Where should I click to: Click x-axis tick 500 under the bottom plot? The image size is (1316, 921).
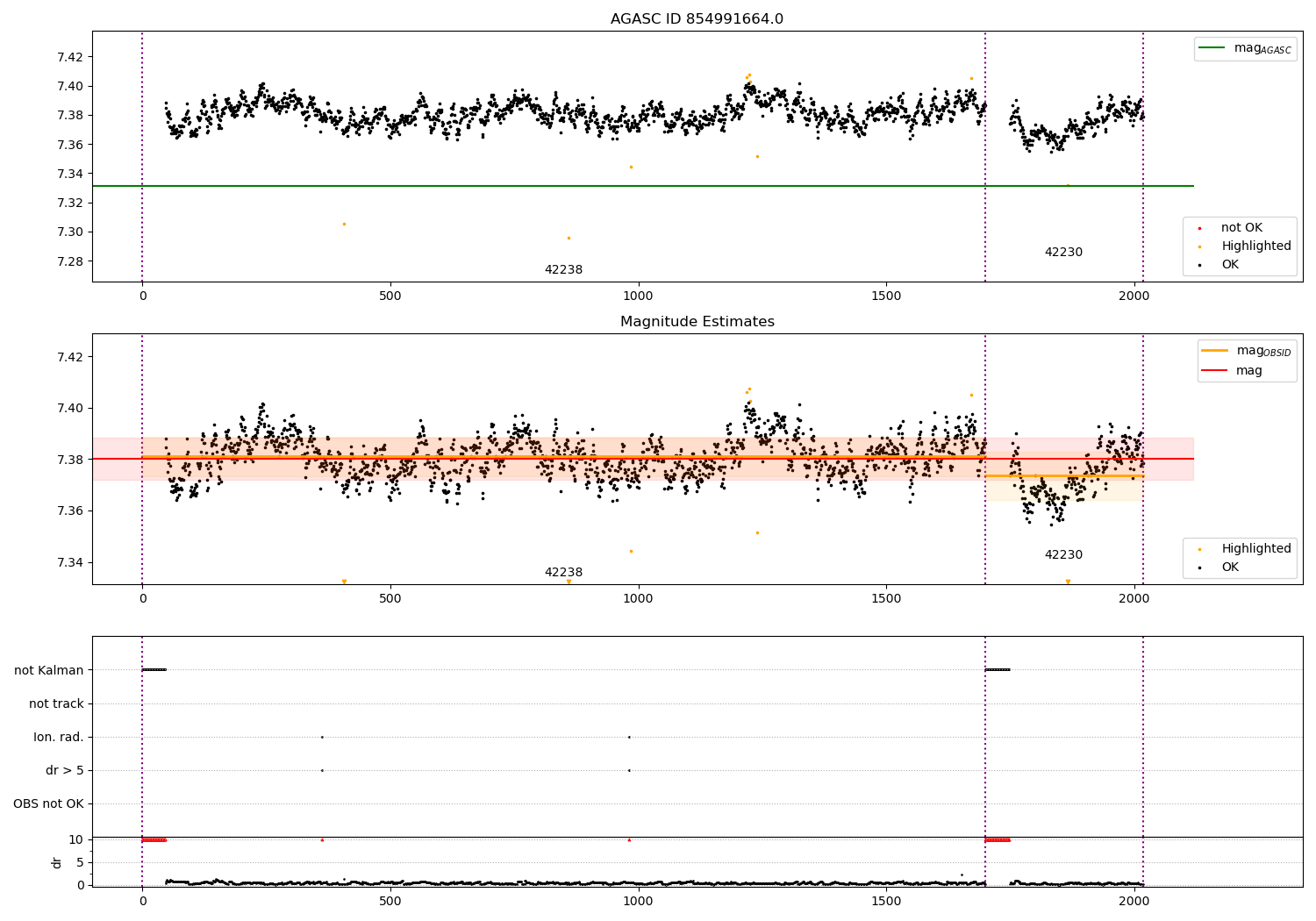[x=390, y=901]
